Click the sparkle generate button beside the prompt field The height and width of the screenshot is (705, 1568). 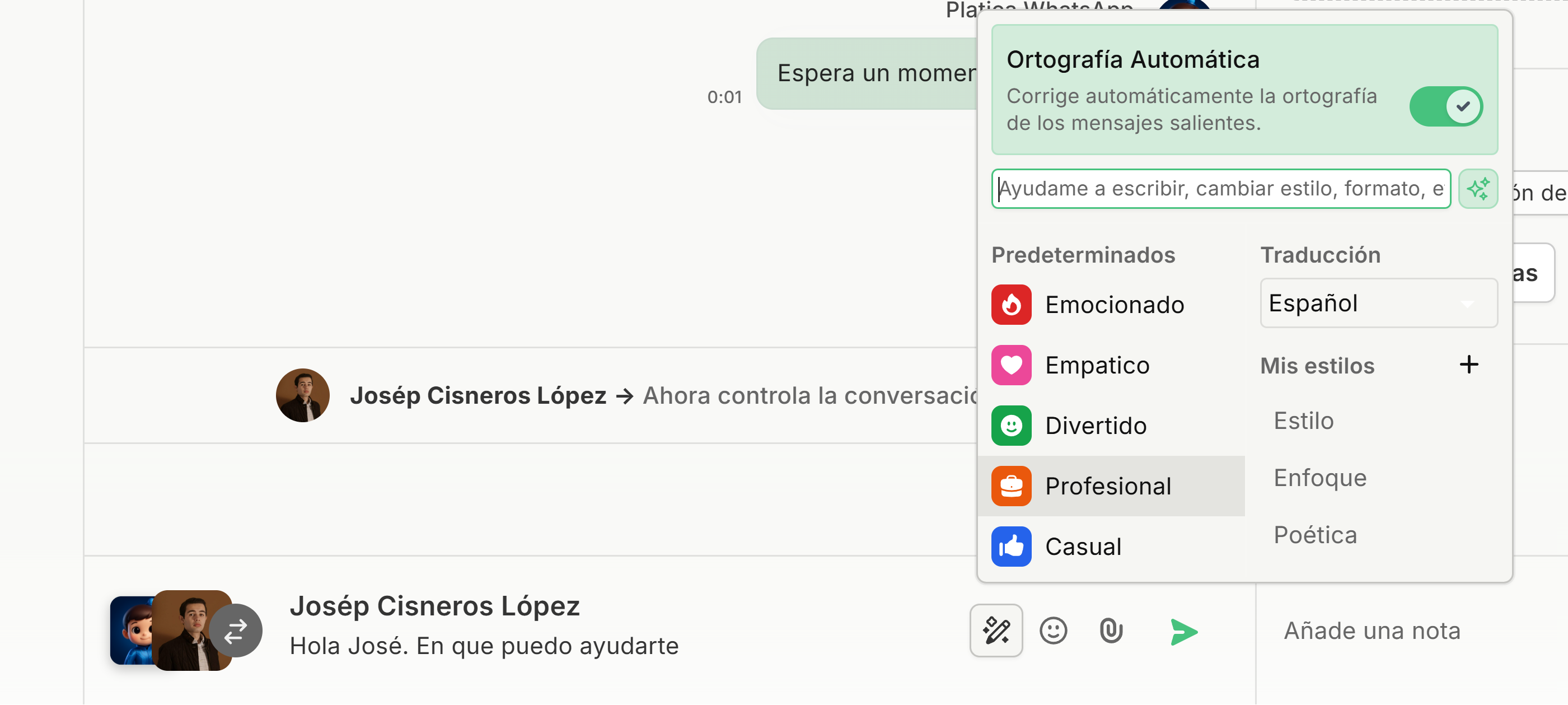tap(1478, 189)
